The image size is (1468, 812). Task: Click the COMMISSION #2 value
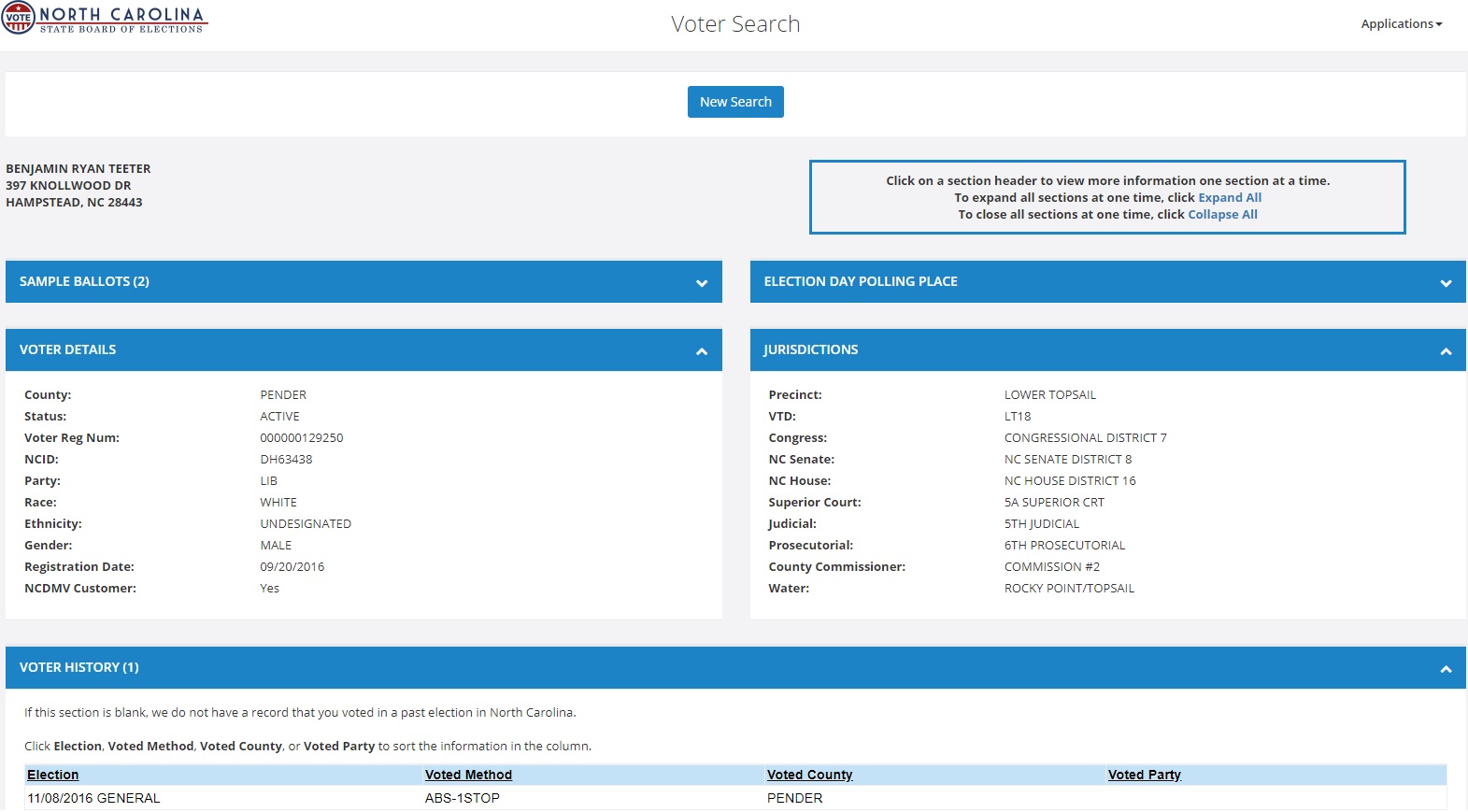pos(1052,567)
